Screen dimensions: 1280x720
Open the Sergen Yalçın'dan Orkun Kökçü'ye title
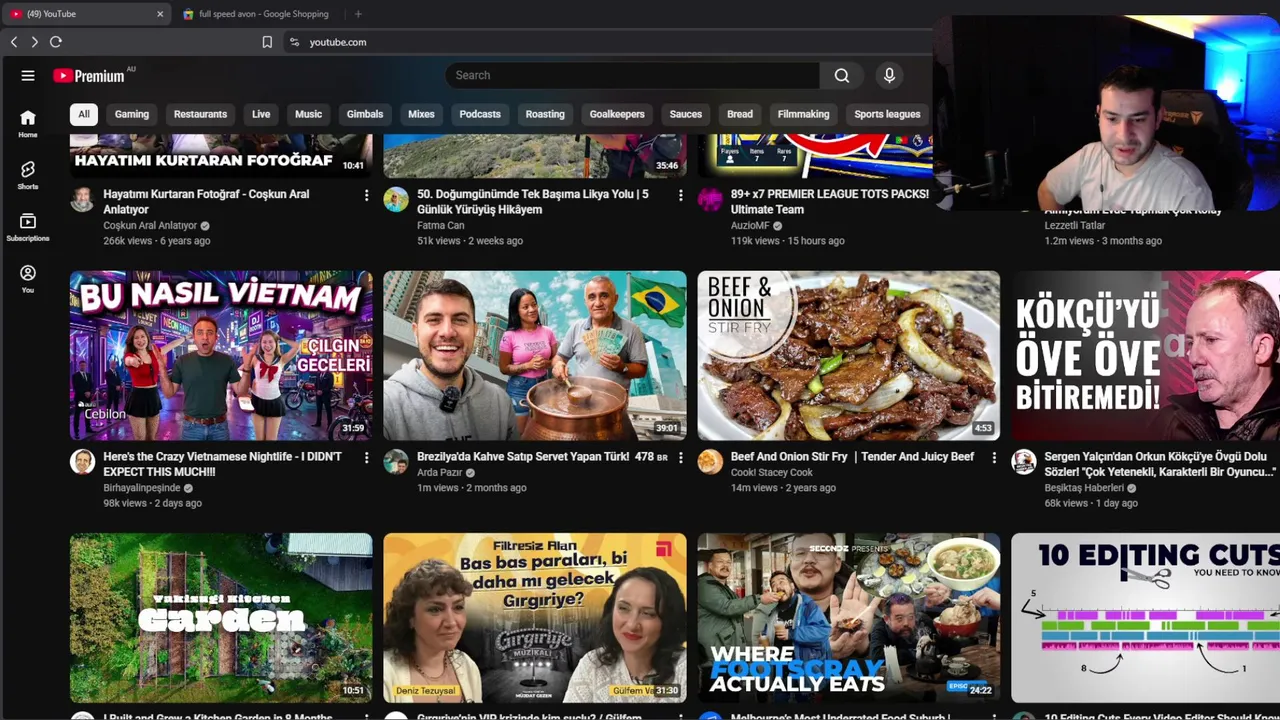point(1160,464)
